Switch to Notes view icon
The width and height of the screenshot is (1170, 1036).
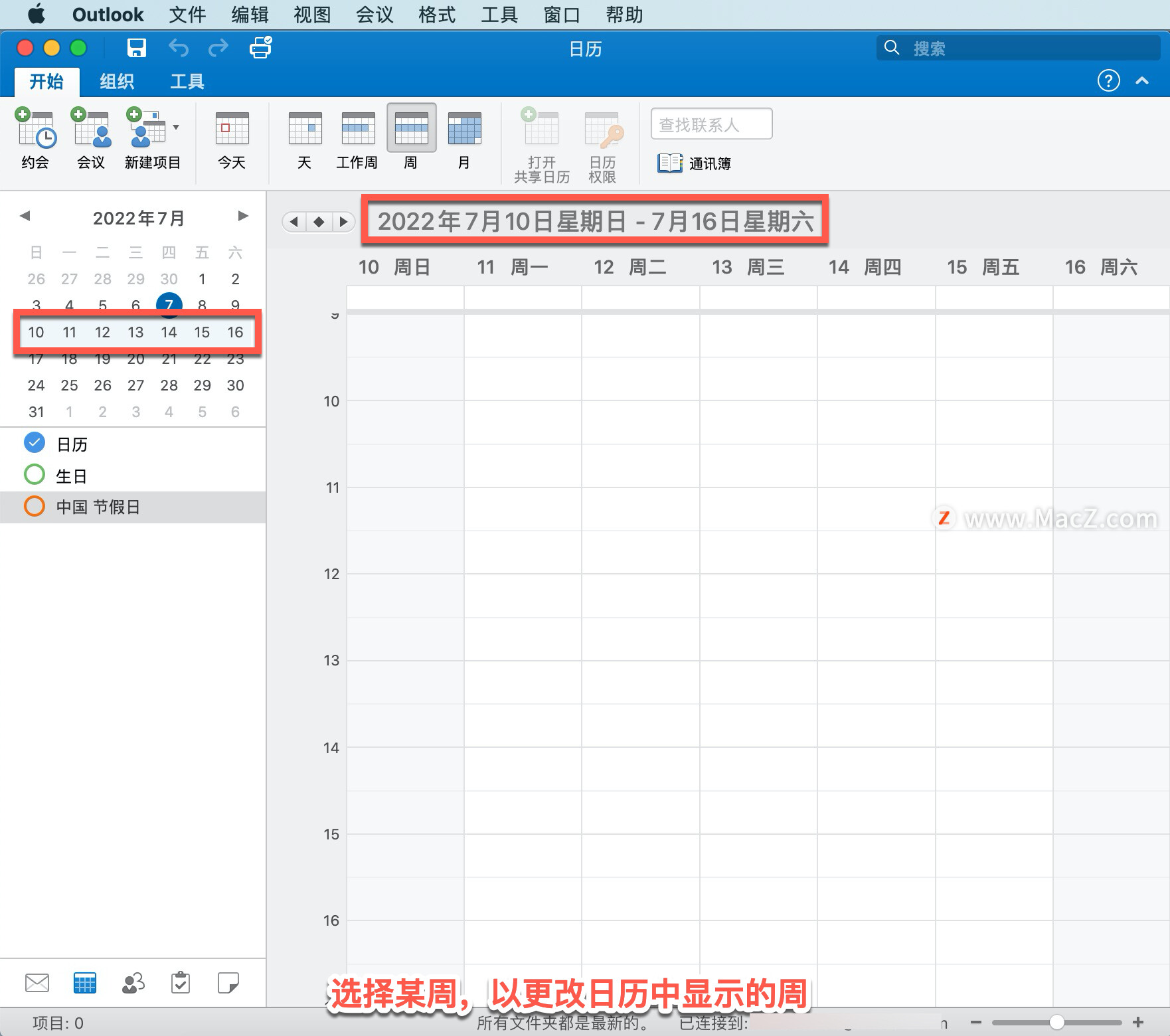coord(228,982)
